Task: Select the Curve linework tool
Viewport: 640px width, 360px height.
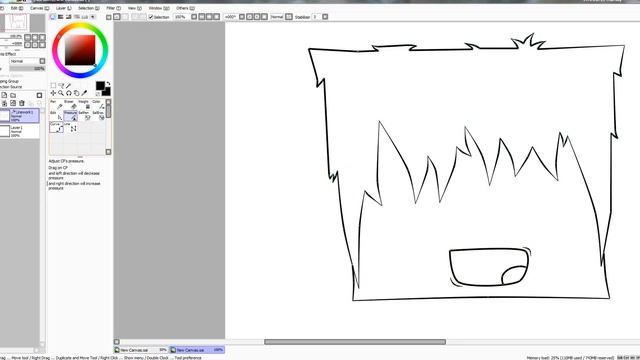Action: point(56,127)
